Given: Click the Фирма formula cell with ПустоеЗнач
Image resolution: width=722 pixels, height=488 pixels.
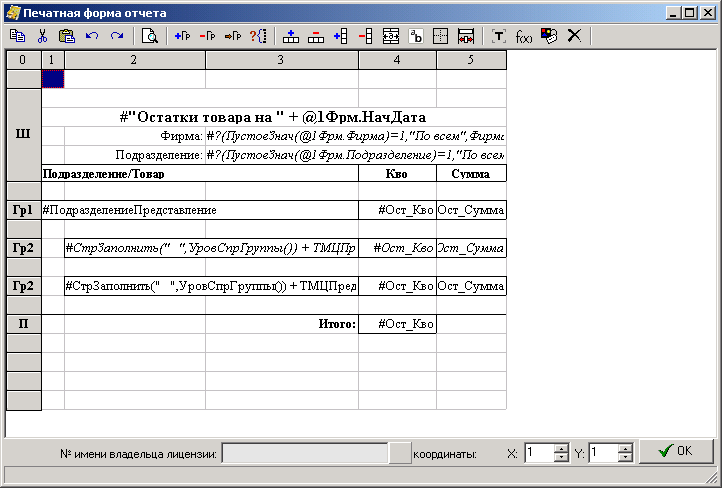Looking at the screenshot, I should (x=355, y=136).
